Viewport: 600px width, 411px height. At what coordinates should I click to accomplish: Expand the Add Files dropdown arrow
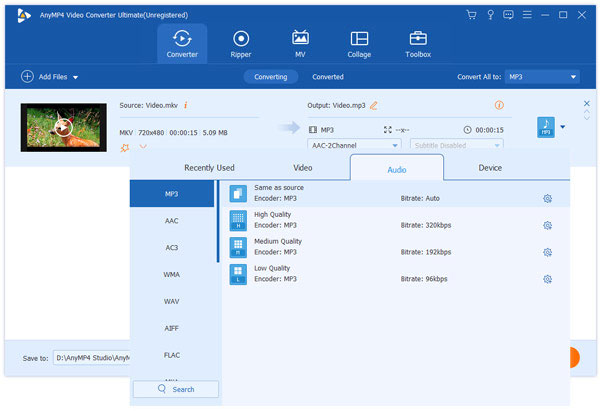75,77
